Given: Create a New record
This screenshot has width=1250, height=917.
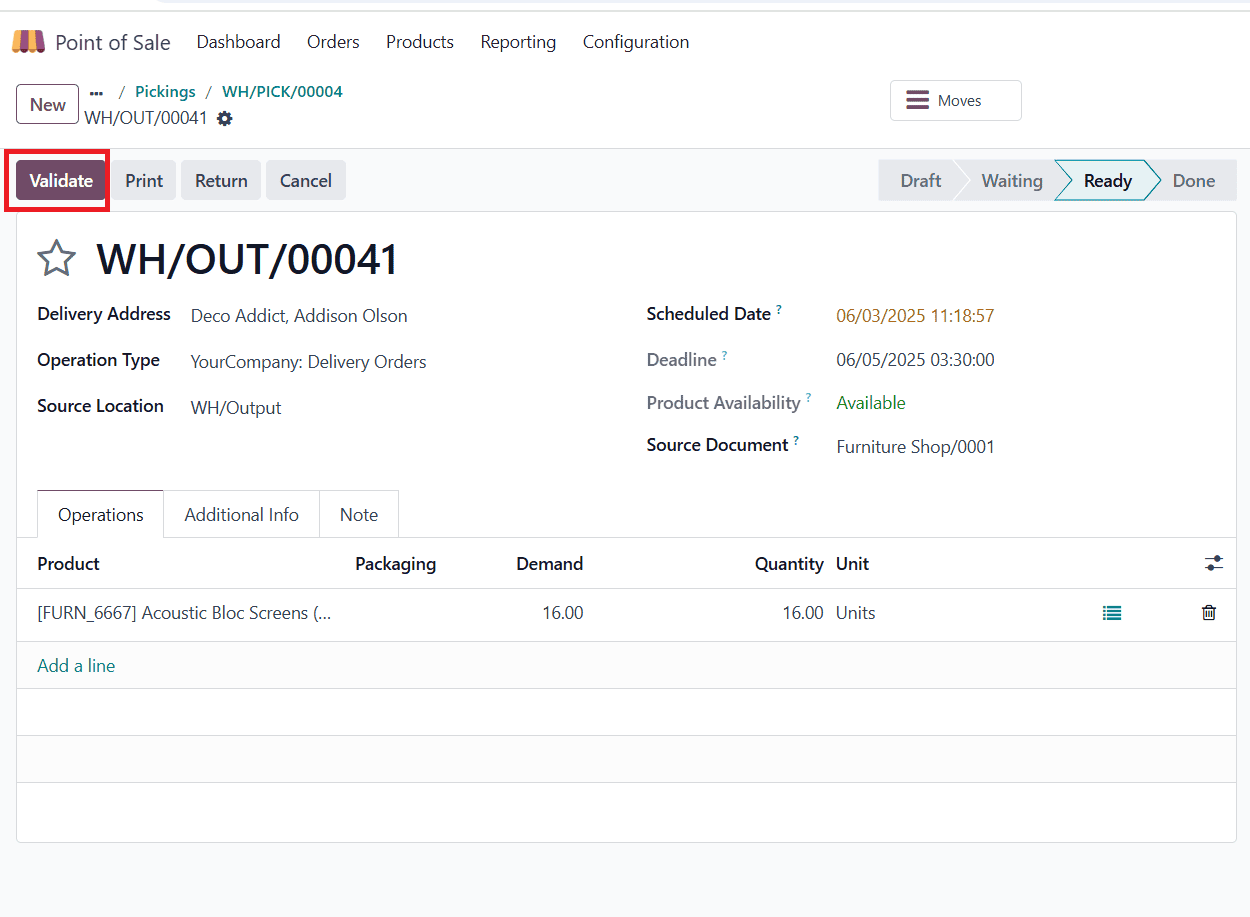Looking at the screenshot, I should [x=48, y=104].
